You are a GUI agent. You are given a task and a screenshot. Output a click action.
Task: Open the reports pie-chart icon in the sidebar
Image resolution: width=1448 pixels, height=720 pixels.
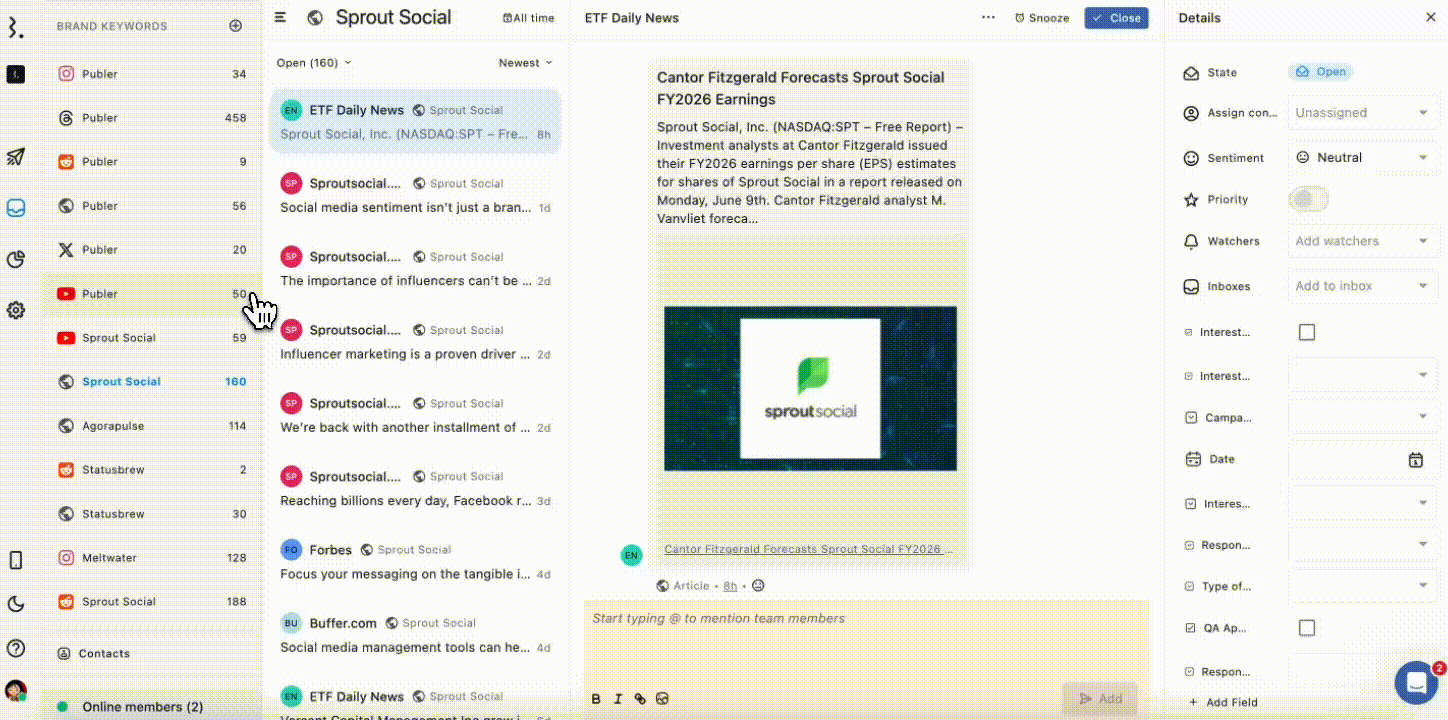(x=16, y=258)
